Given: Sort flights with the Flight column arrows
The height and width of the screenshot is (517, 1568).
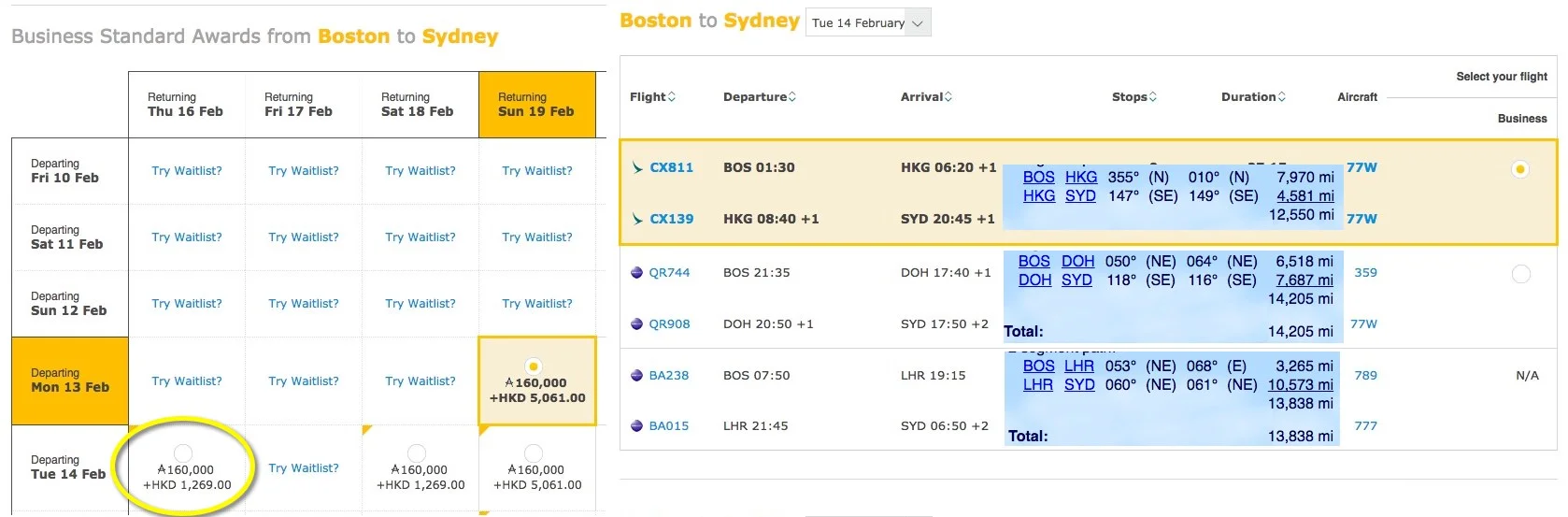Looking at the screenshot, I should click(671, 97).
